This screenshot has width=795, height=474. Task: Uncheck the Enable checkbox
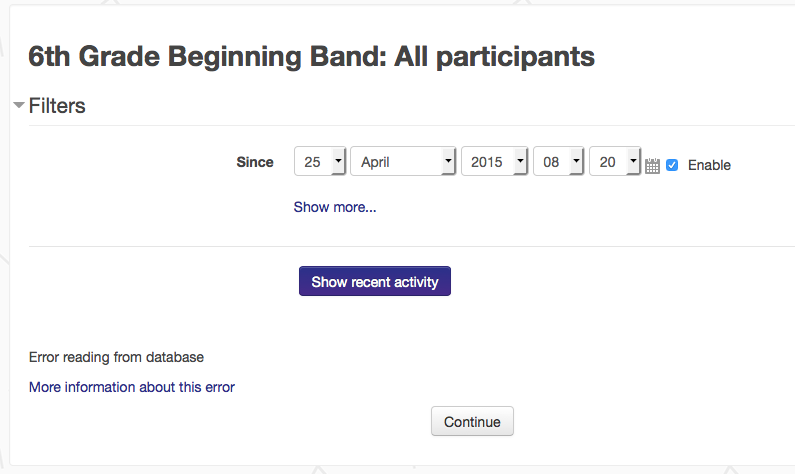[672, 165]
